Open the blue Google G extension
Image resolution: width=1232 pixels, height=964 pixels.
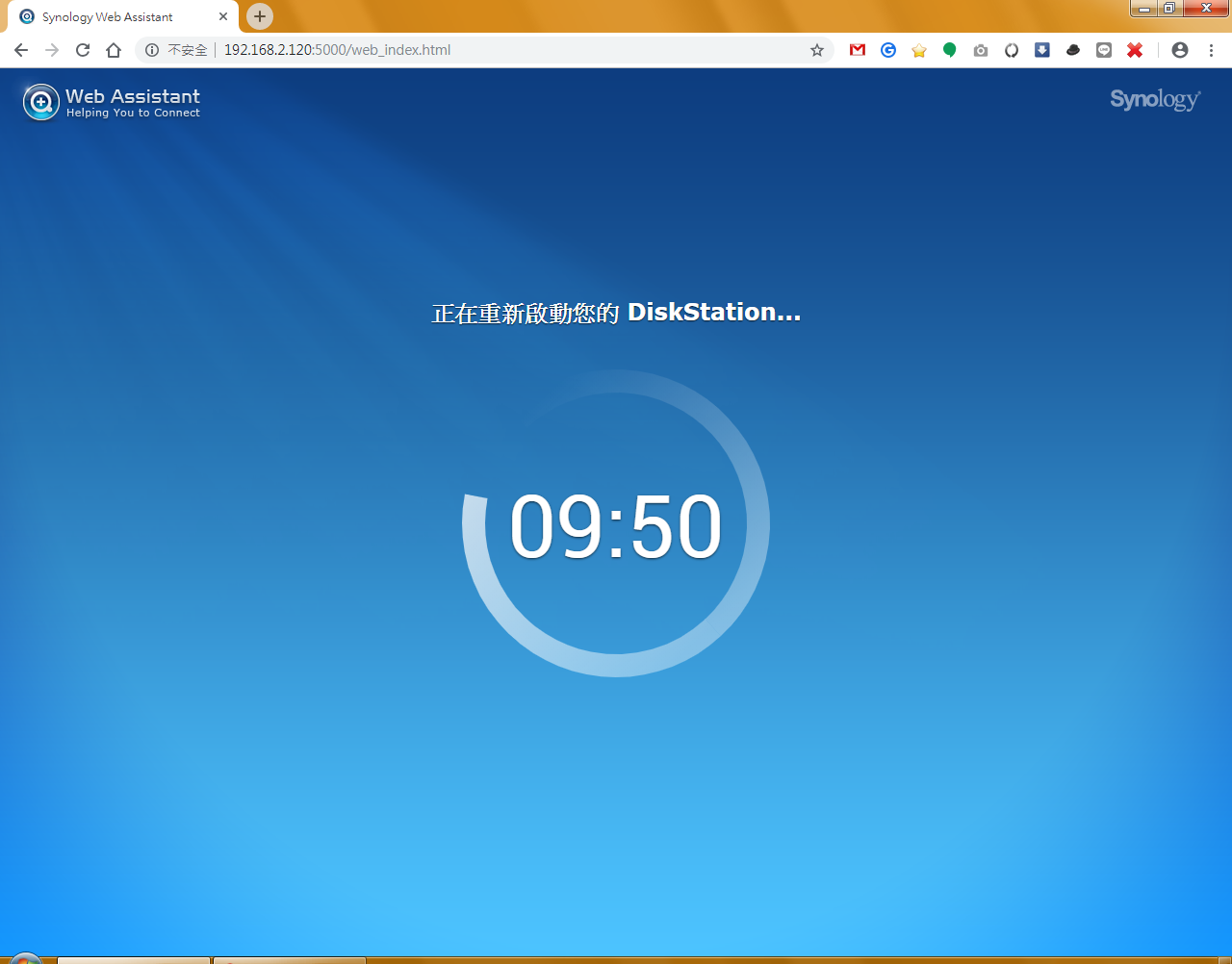tap(888, 50)
